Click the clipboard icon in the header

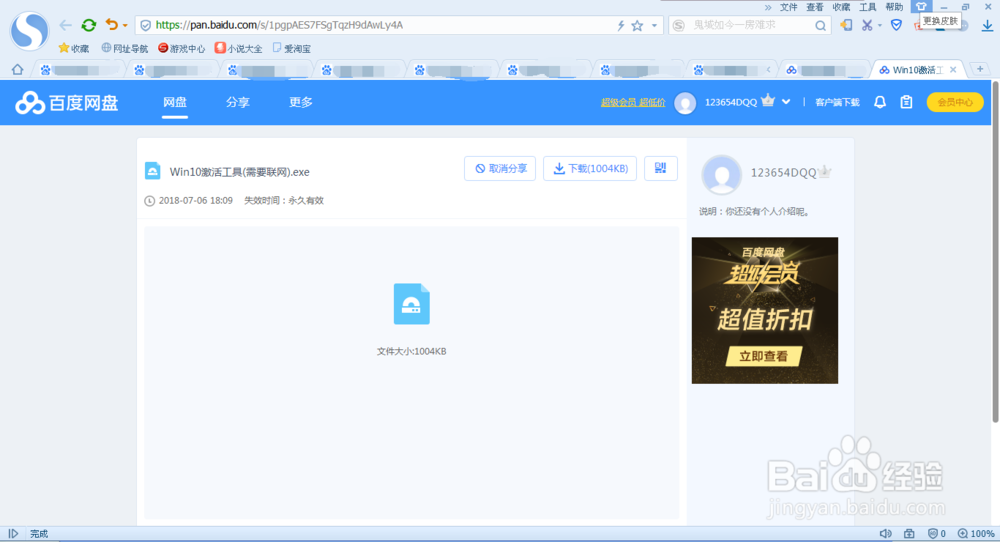(906, 102)
